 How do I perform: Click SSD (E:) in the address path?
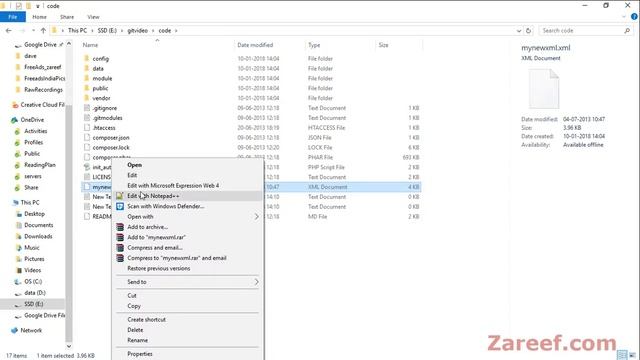click(x=107, y=31)
